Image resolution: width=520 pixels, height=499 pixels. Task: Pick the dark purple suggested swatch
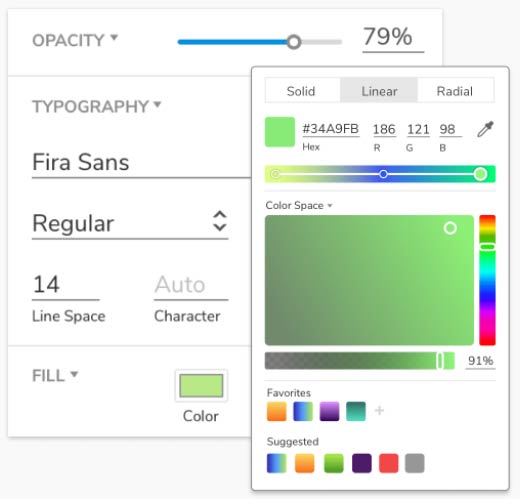362,463
